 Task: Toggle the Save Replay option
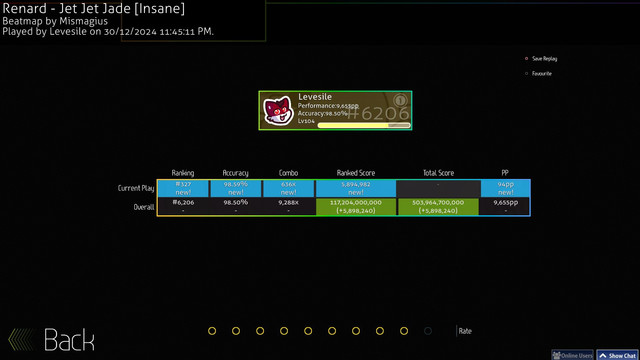[x=541, y=59]
